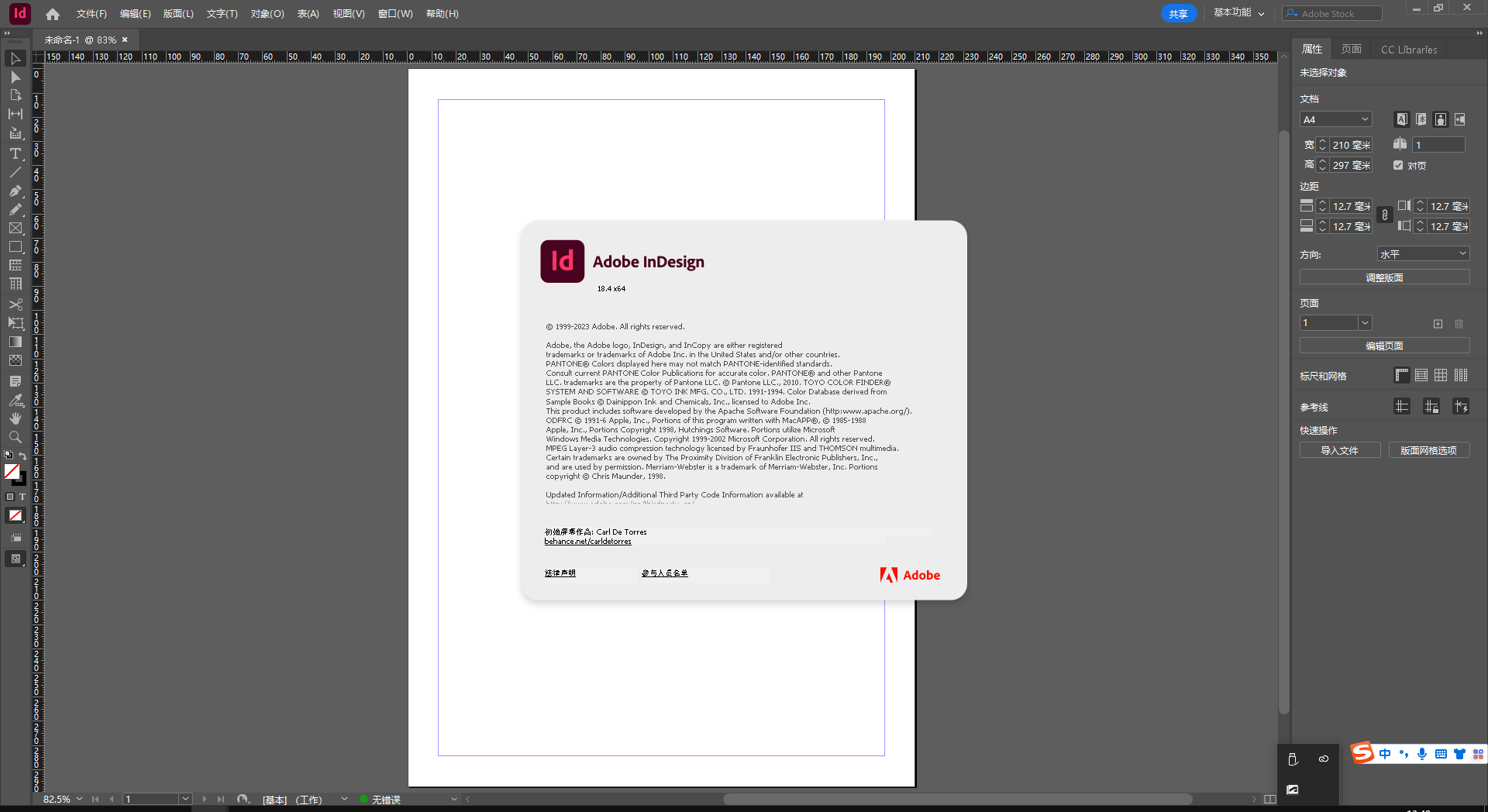
Task: Select the Eyedropper tool
Action: (x=15, y=401)
